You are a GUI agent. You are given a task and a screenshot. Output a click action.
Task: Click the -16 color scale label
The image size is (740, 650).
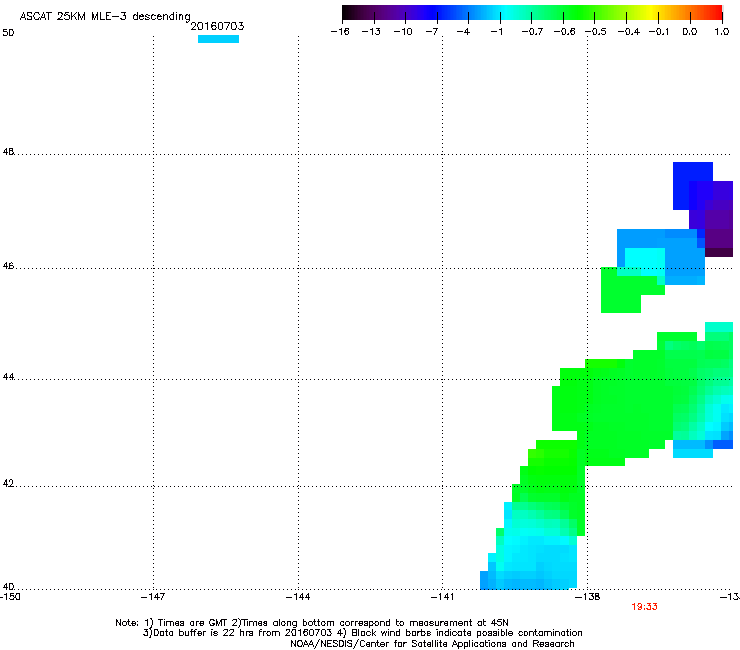[340, 32]
